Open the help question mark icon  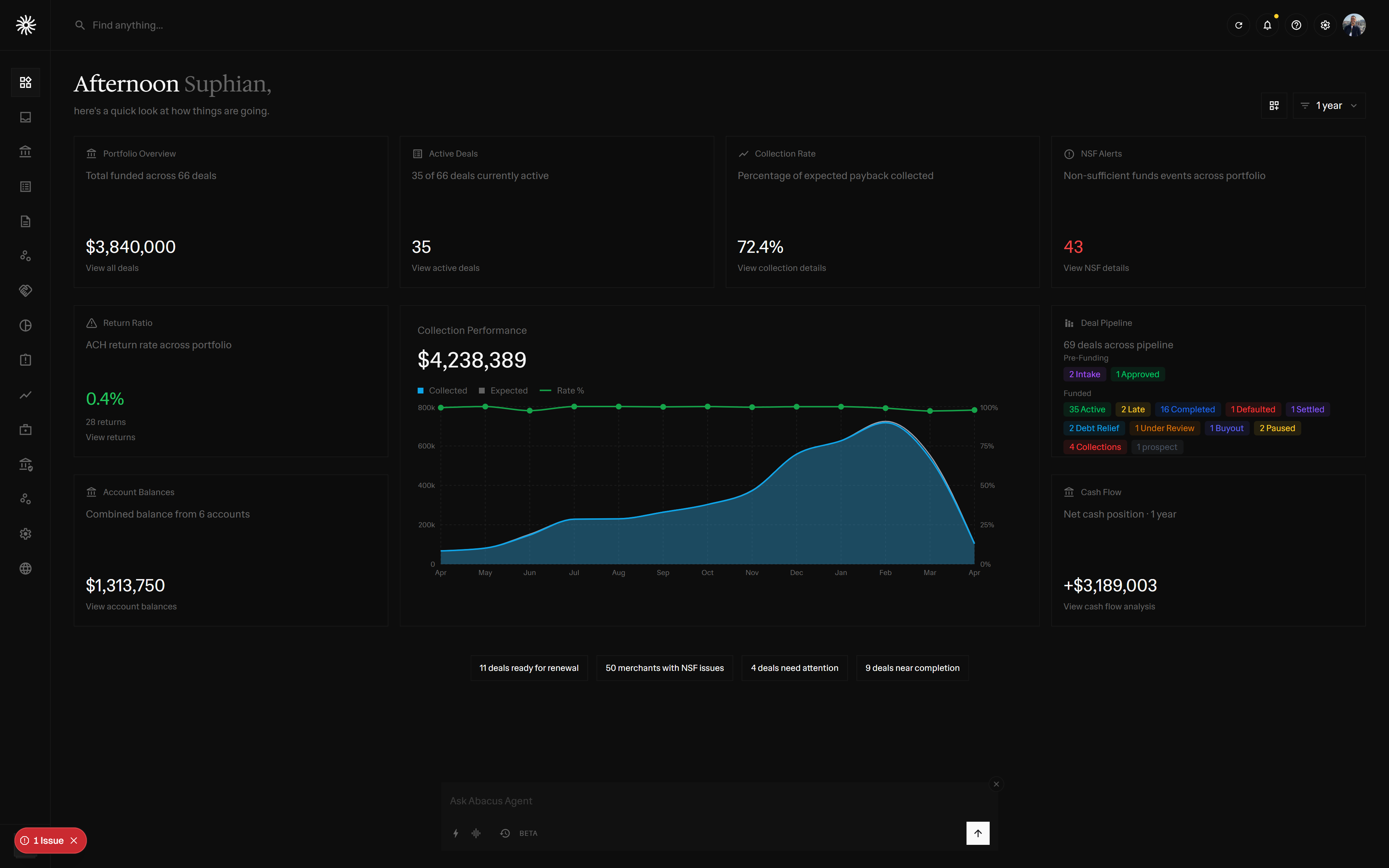[x=1296, y=25]
